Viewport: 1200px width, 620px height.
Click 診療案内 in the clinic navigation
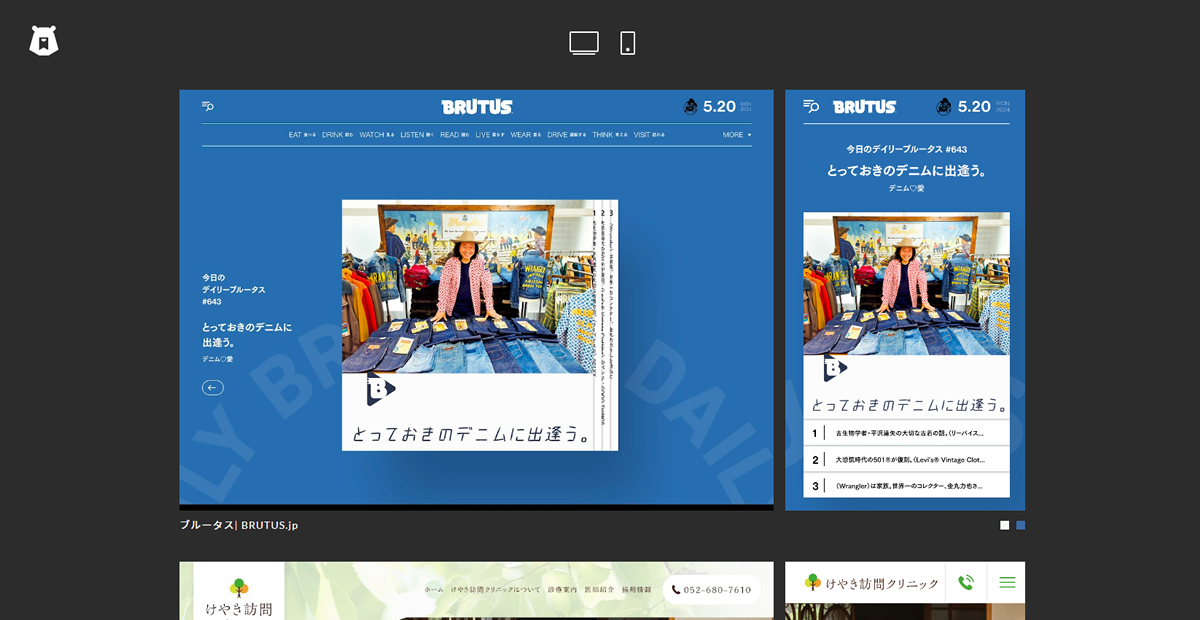point(562,590)
